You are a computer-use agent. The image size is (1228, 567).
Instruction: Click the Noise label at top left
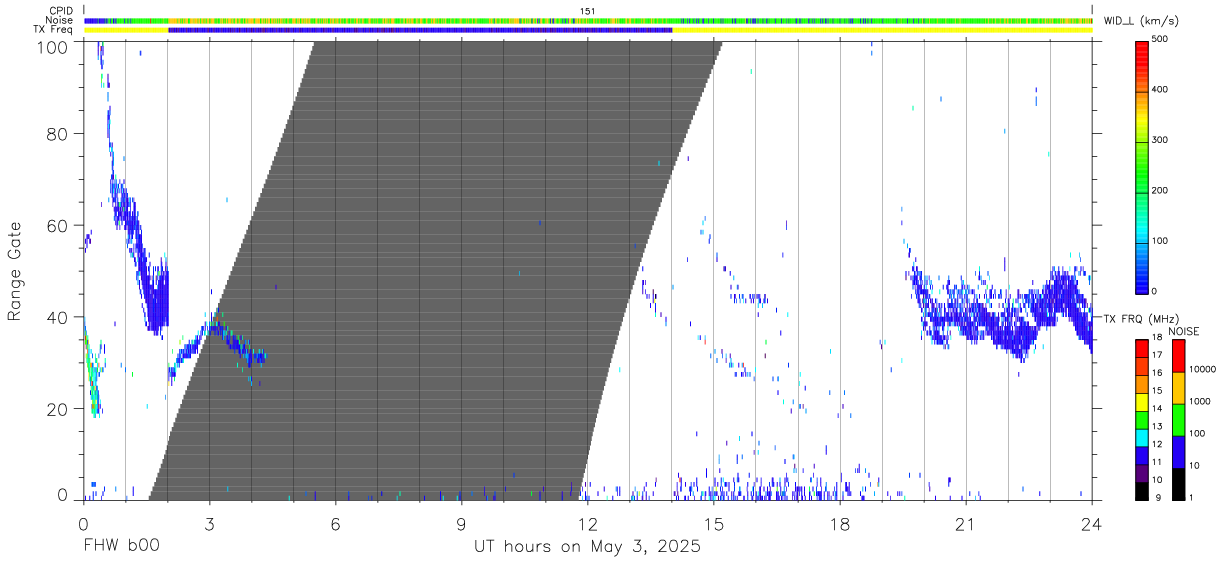[x=60, y=20]
